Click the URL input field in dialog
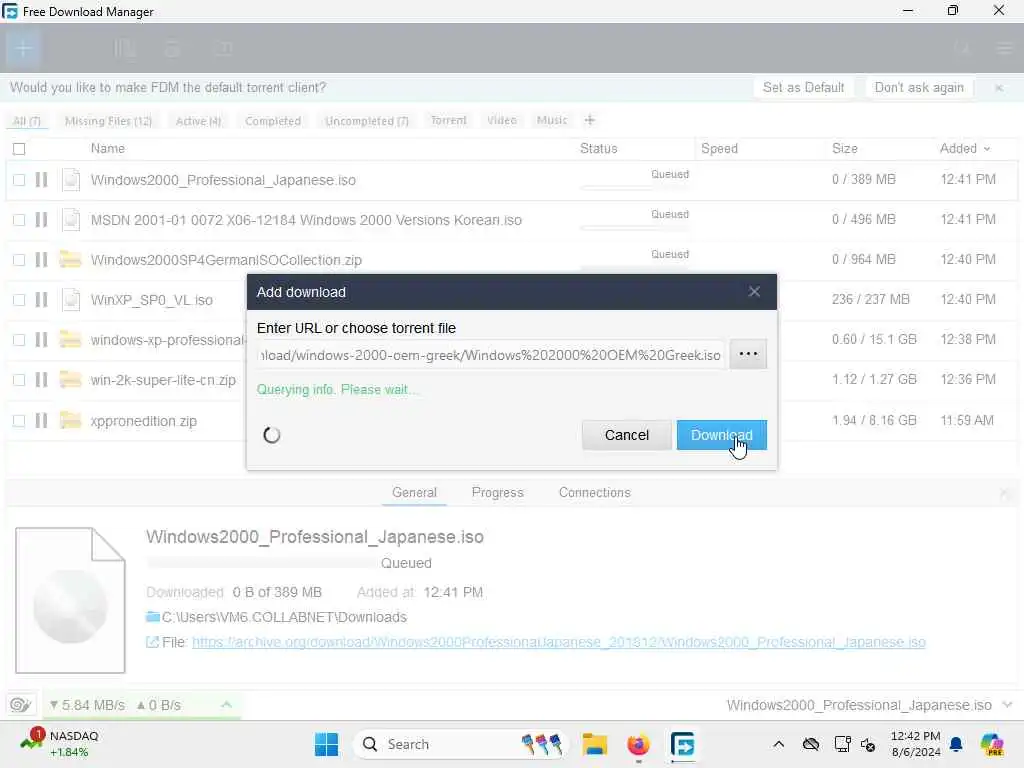This screenshot has height=768, width=1024. pos(490,355)
